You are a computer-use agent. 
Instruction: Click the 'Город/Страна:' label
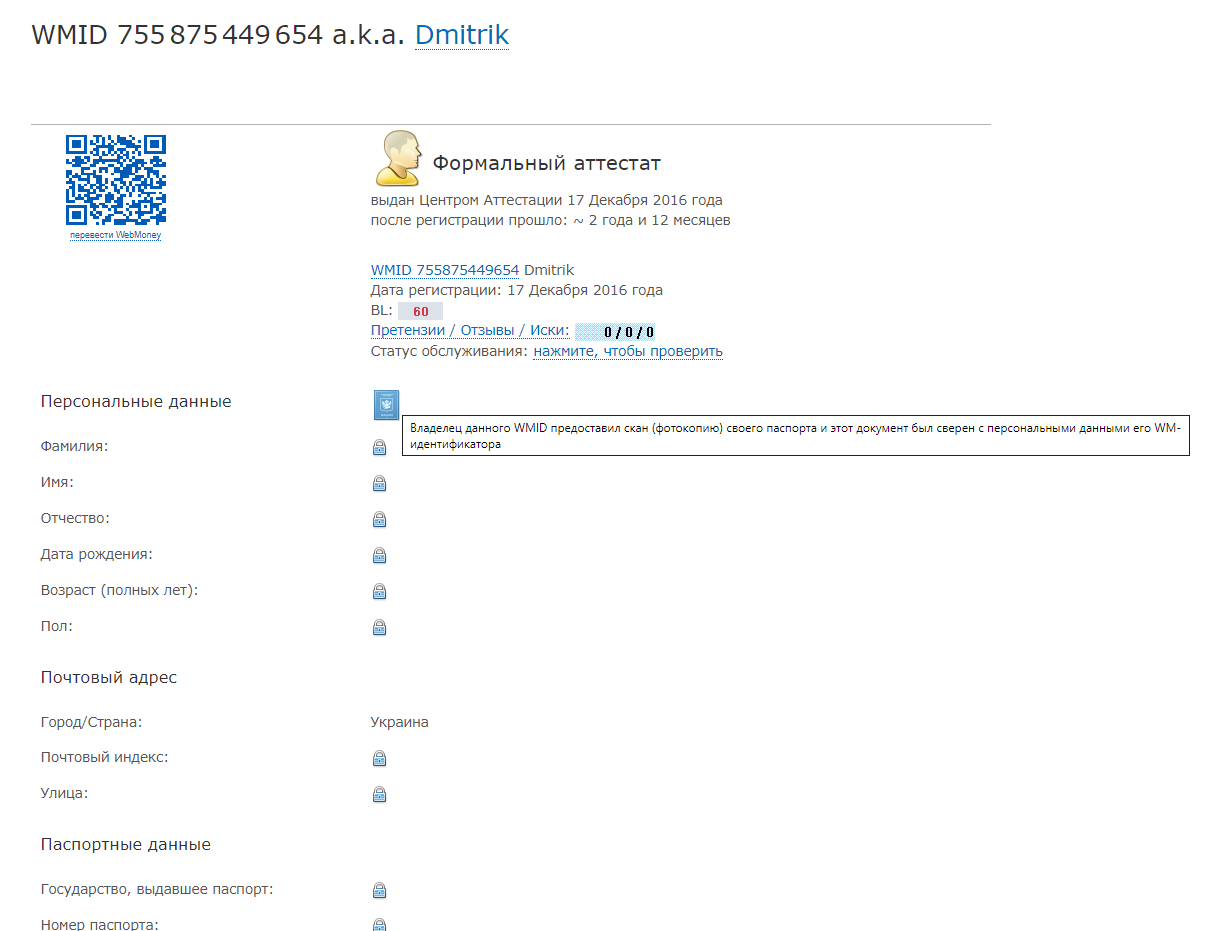pos(92,722)
